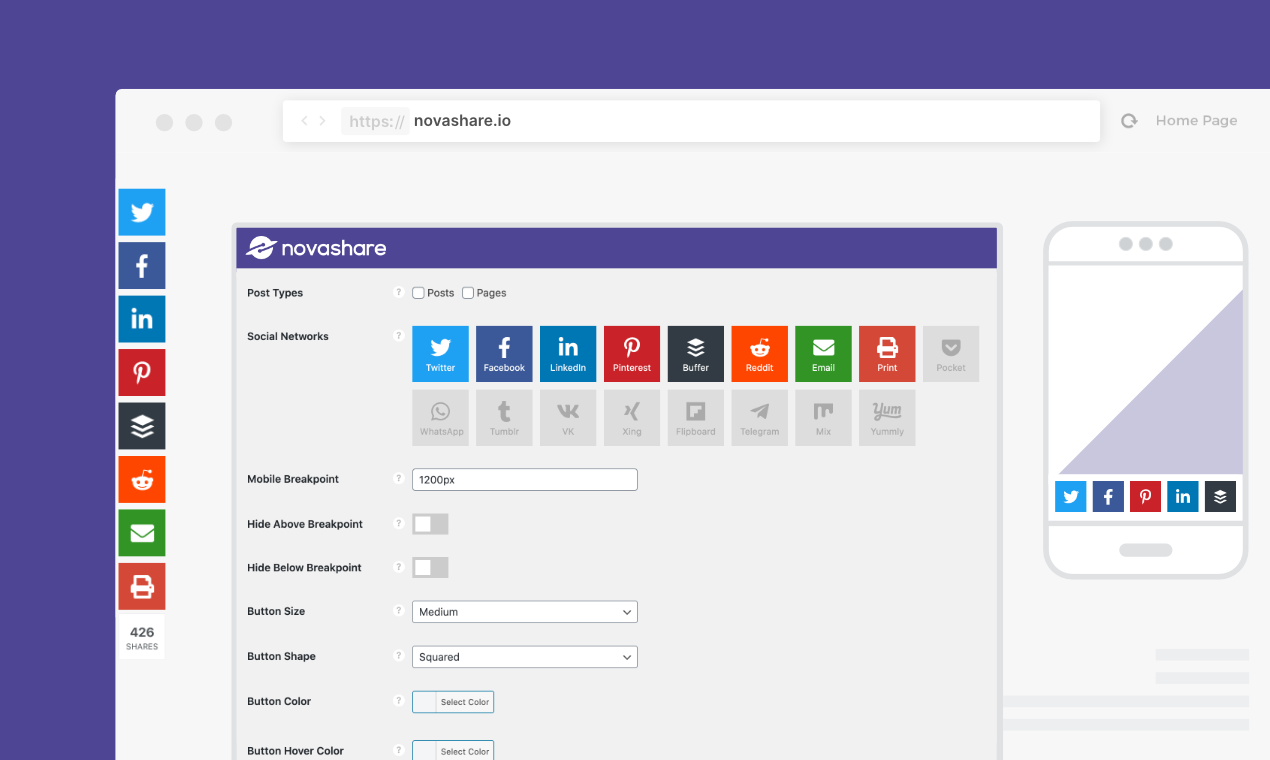This screenshot has height=760, width=1270.
Task: Select the Buffer network tile in settings
Action: 696,354
